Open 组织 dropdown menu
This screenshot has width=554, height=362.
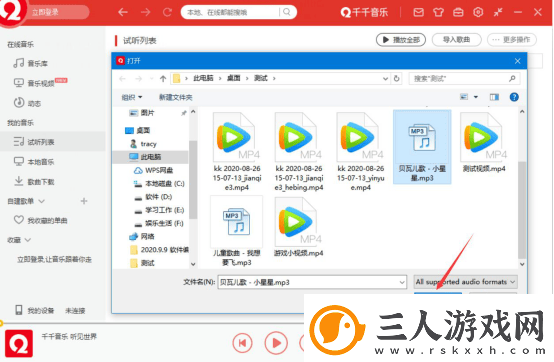tap(131, 97)
